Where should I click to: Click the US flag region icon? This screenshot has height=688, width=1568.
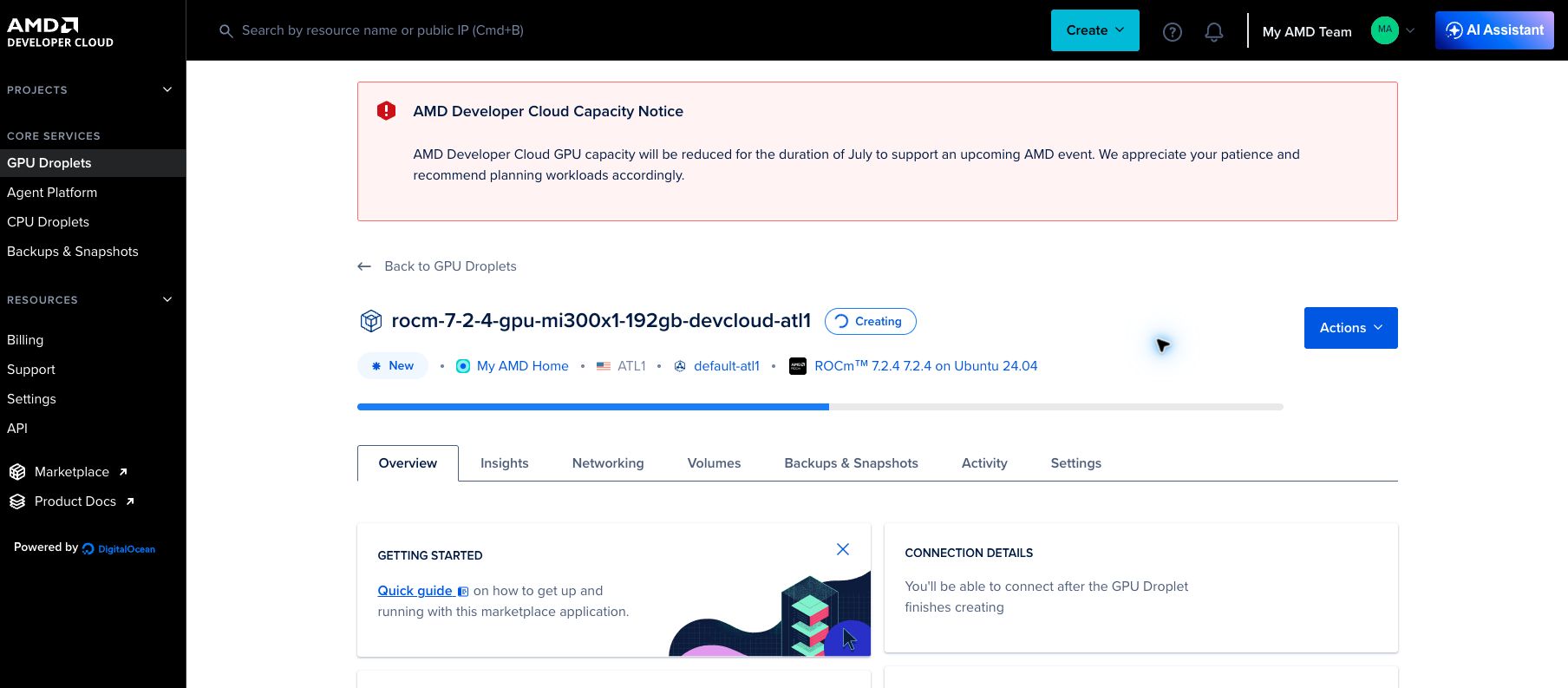604,366
